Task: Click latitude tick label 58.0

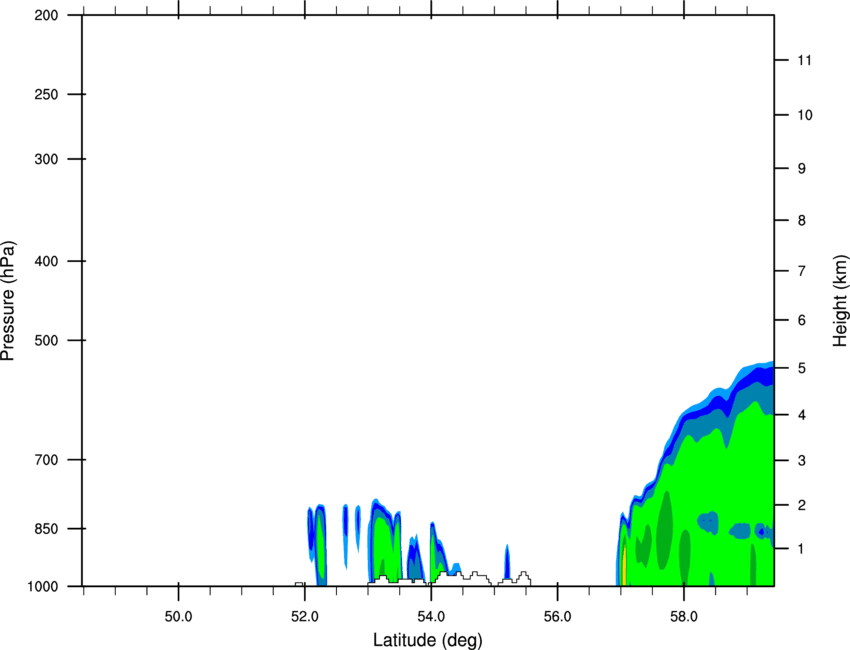Action: pyautogui.click(x=684, y=617)
